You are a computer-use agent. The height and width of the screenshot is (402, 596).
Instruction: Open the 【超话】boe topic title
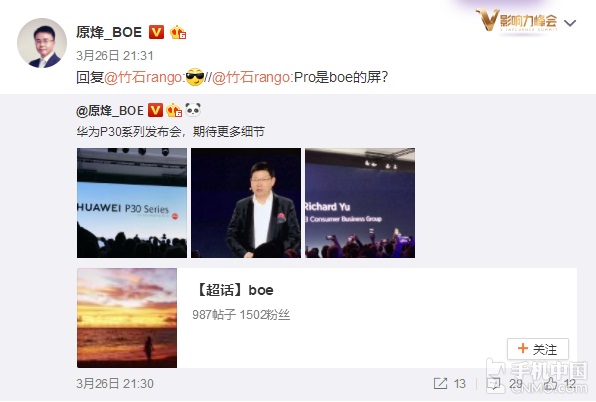(x=234, y=290)
